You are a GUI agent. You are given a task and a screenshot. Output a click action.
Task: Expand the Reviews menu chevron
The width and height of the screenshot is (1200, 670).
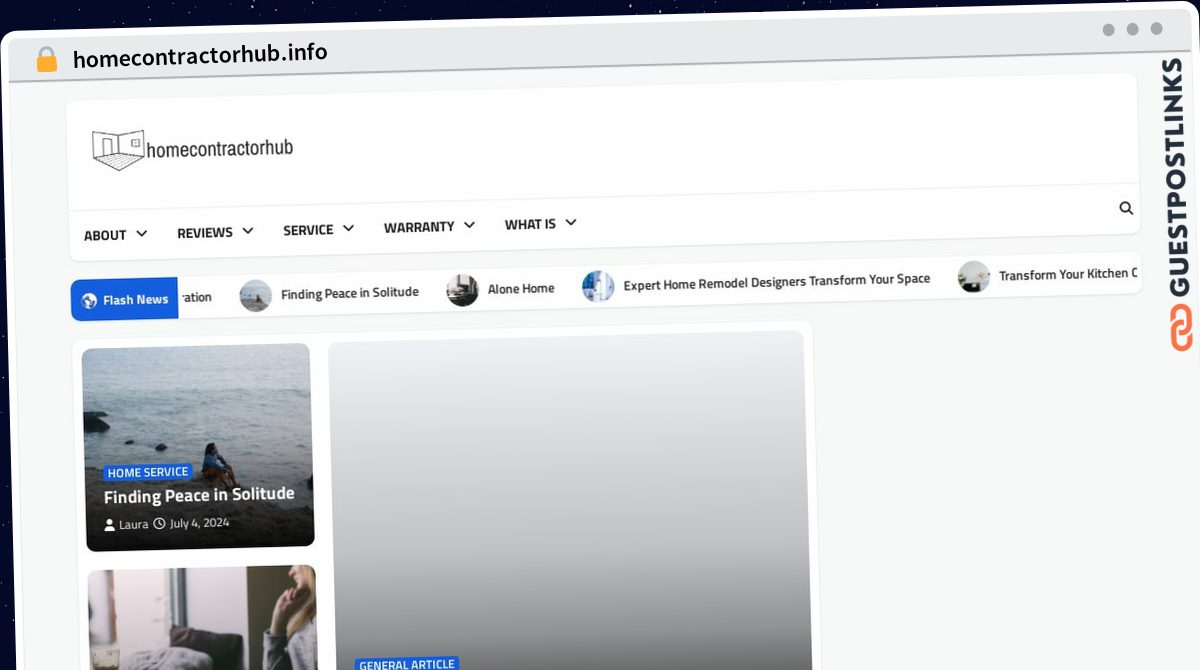point(247,231)
